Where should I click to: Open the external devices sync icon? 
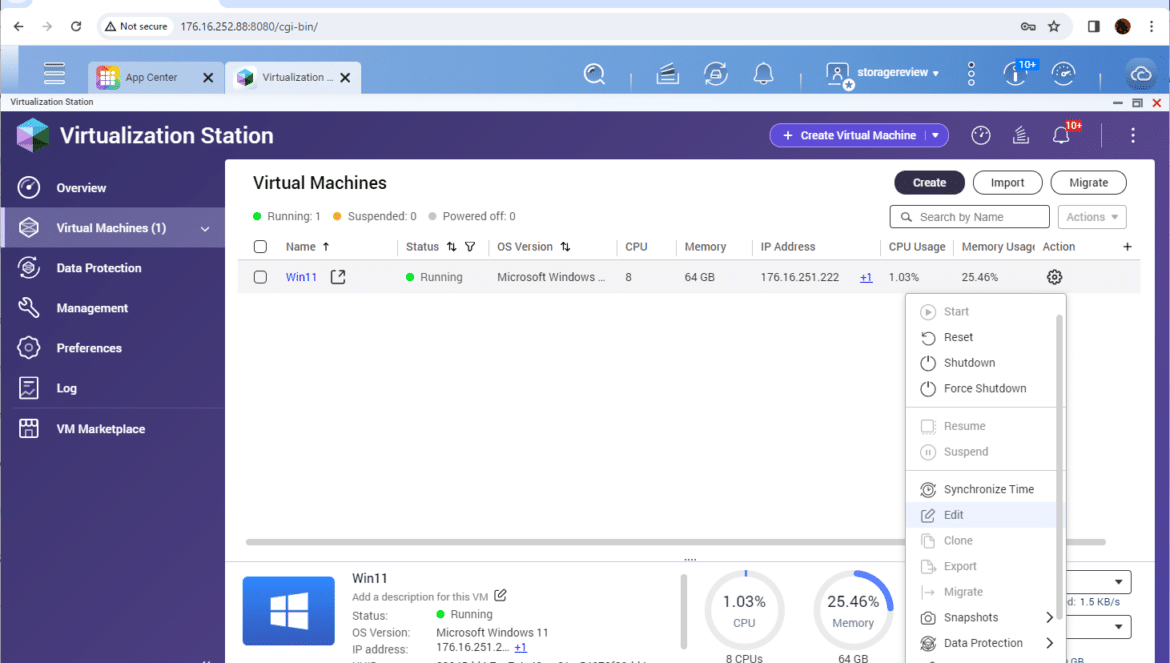coord(716,74)
